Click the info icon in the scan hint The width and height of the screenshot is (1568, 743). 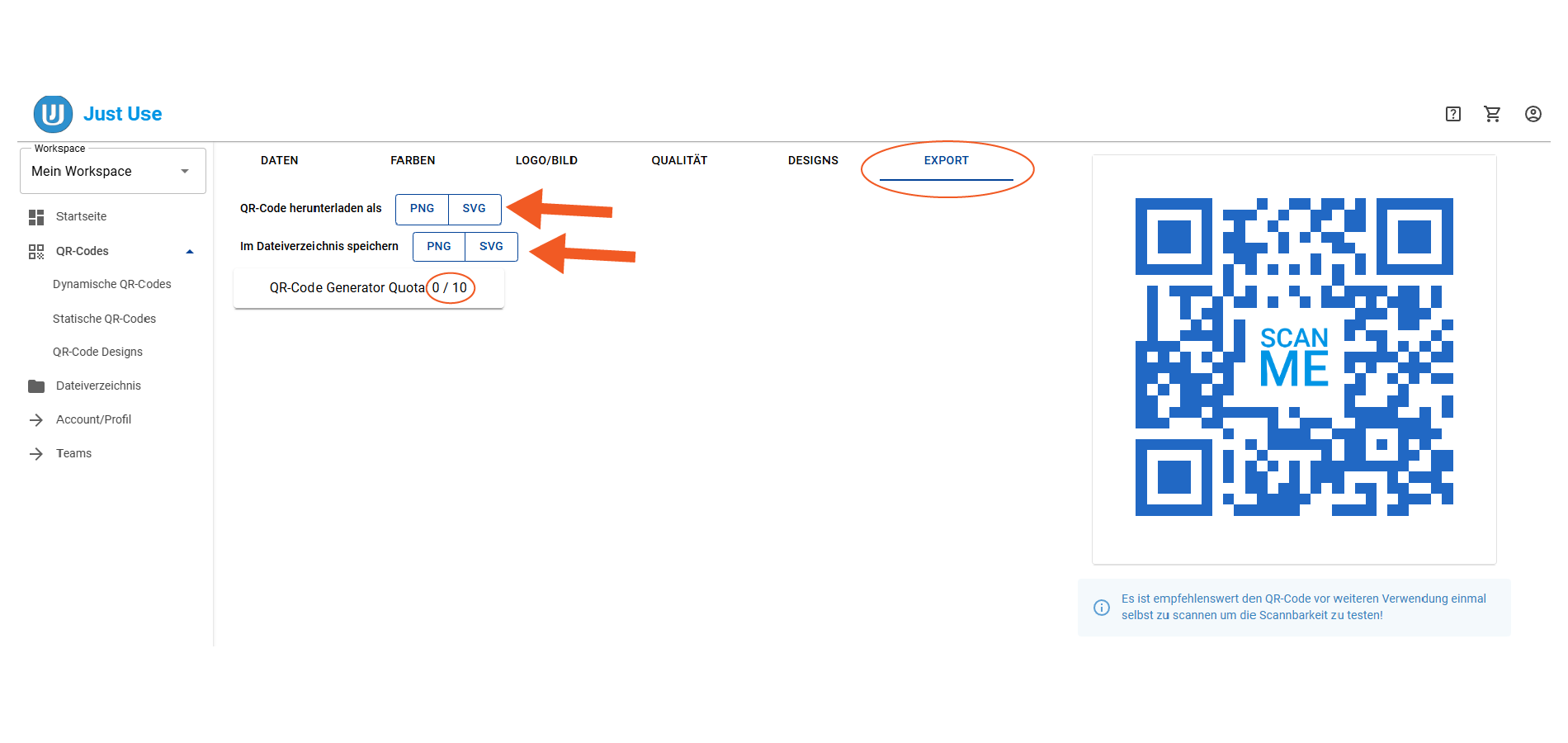1102,608
